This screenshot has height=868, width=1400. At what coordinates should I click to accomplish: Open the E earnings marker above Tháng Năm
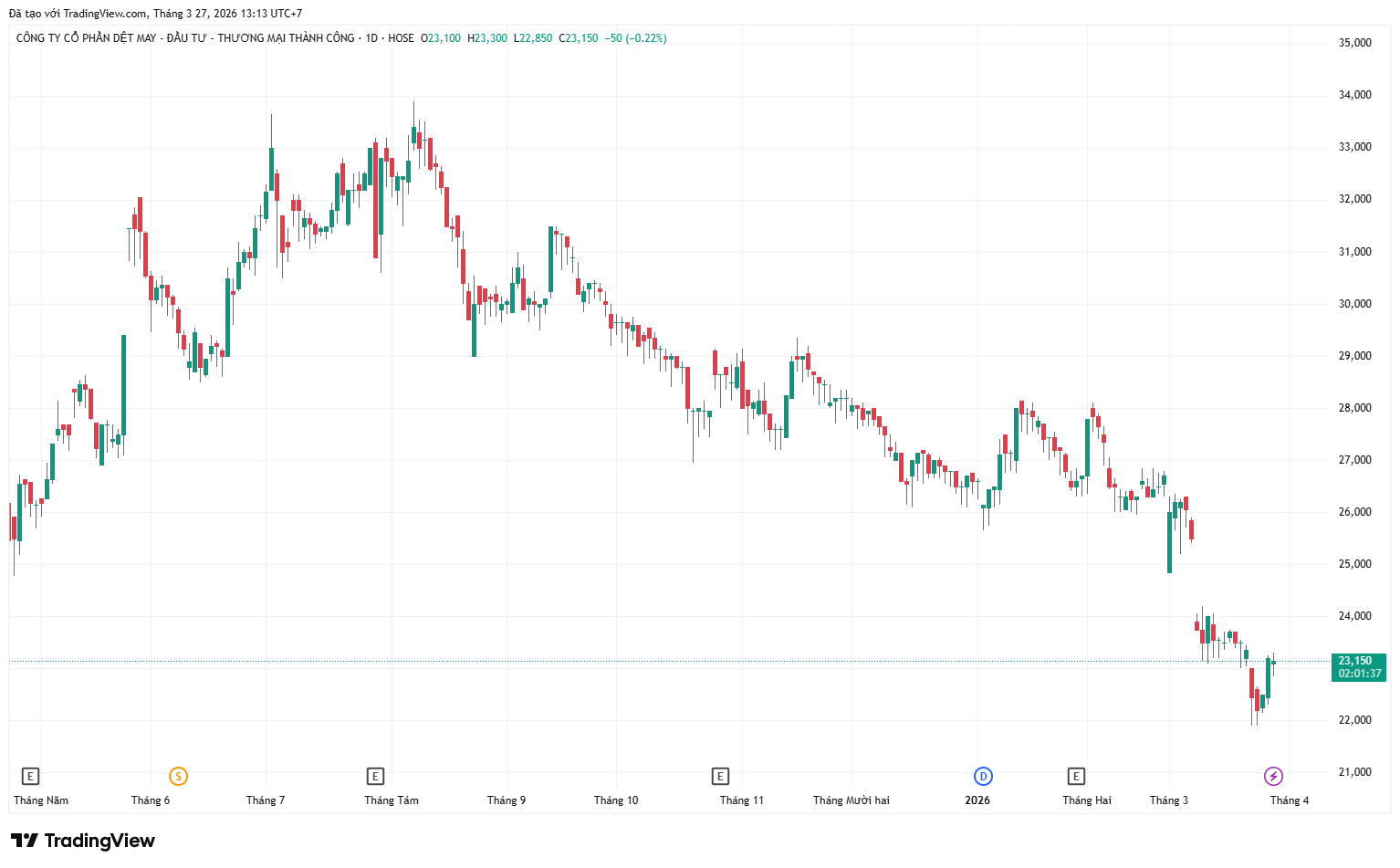pos(30,776)
